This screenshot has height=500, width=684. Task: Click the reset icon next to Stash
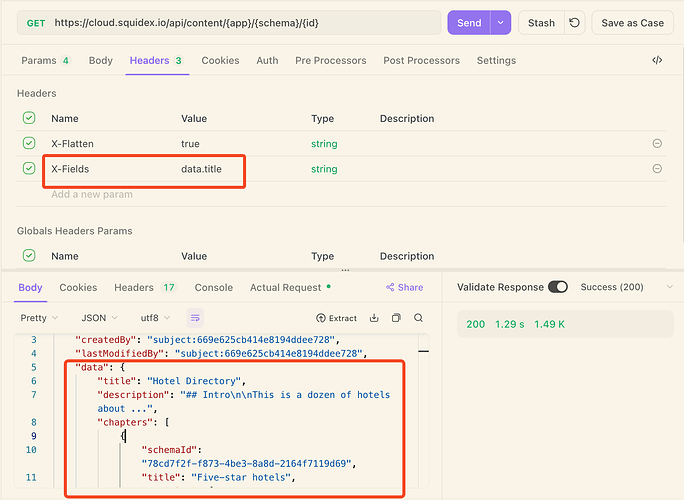coord(575,23)
